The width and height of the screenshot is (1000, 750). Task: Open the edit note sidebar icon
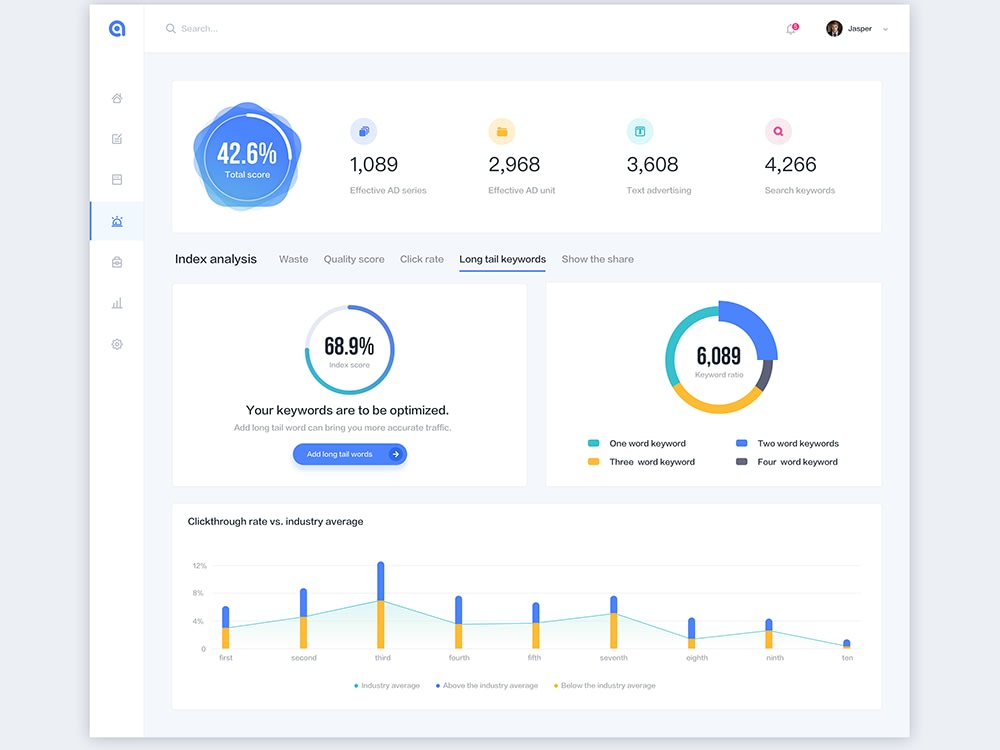point(117,138)
